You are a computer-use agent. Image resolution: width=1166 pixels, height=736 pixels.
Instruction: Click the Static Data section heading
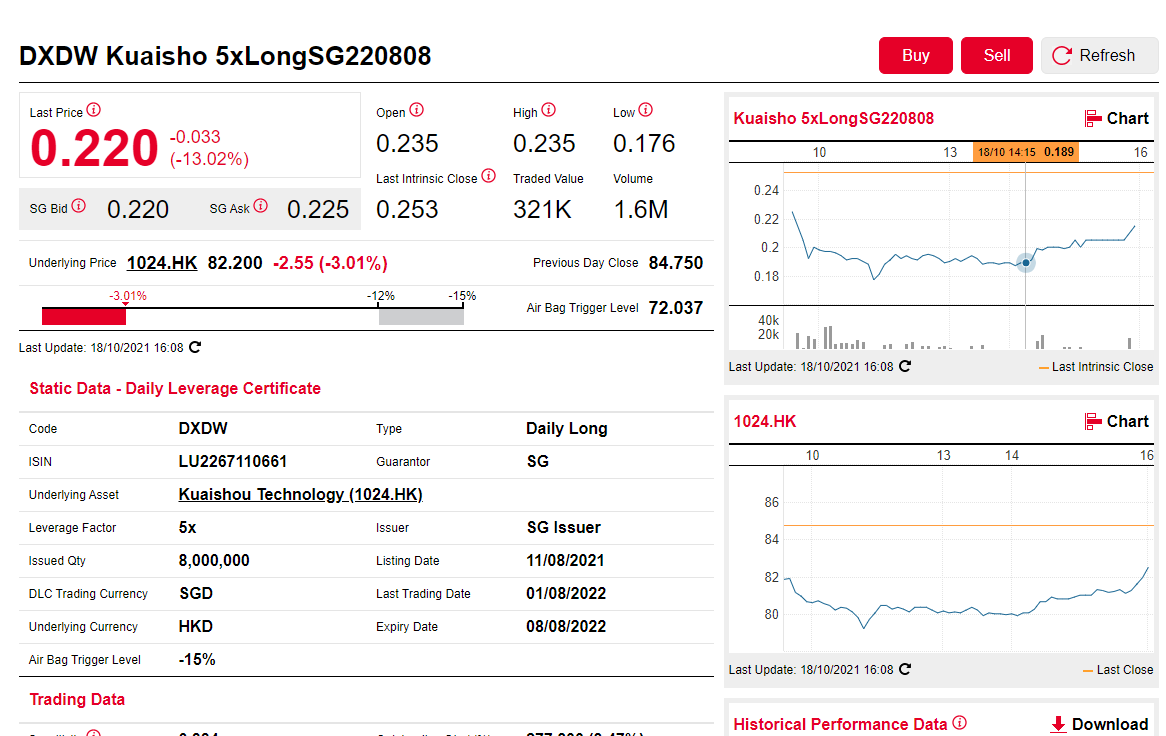pyautogui.click(x=175, y=388)
